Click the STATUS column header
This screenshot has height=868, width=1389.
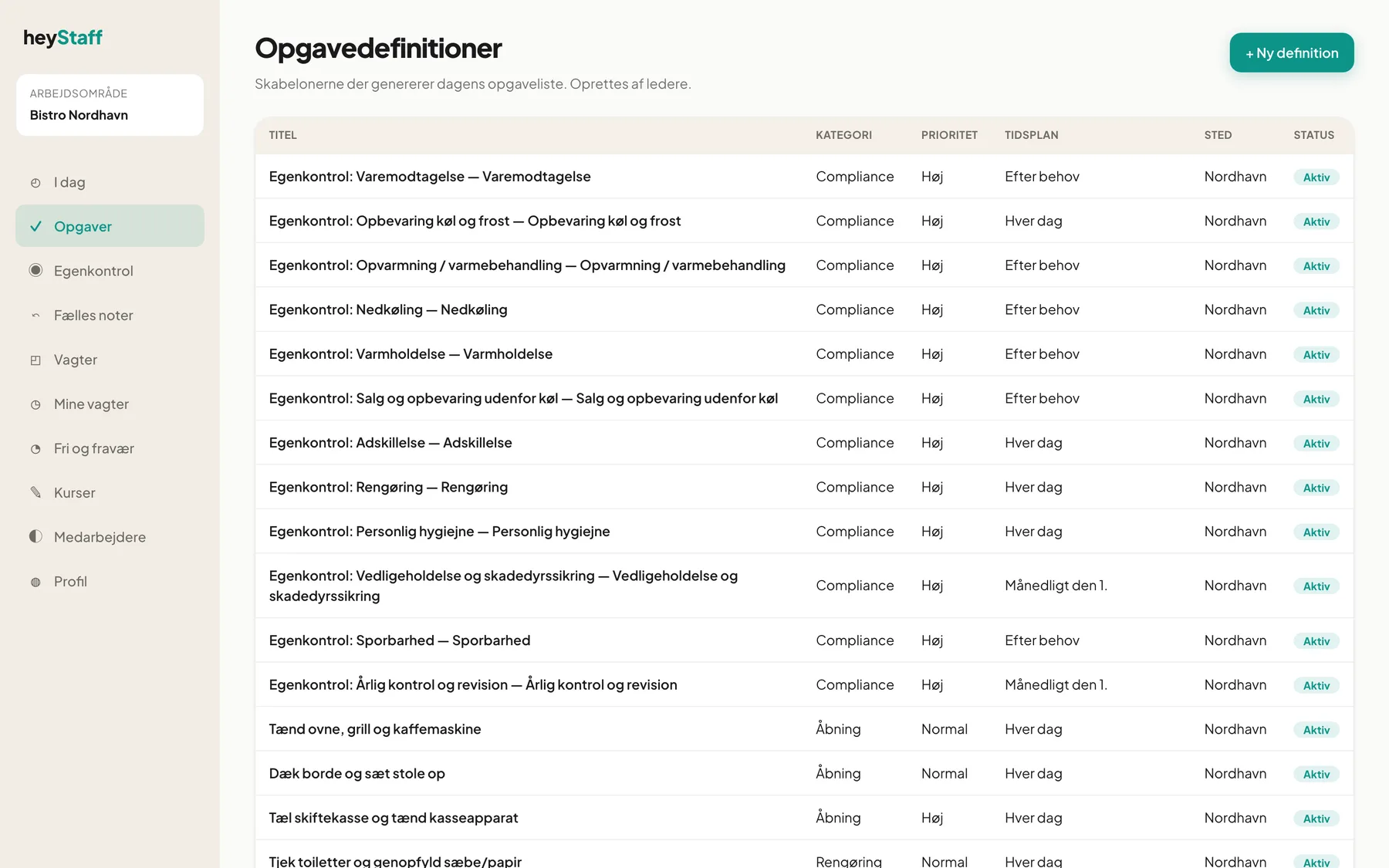point(1313,135)
